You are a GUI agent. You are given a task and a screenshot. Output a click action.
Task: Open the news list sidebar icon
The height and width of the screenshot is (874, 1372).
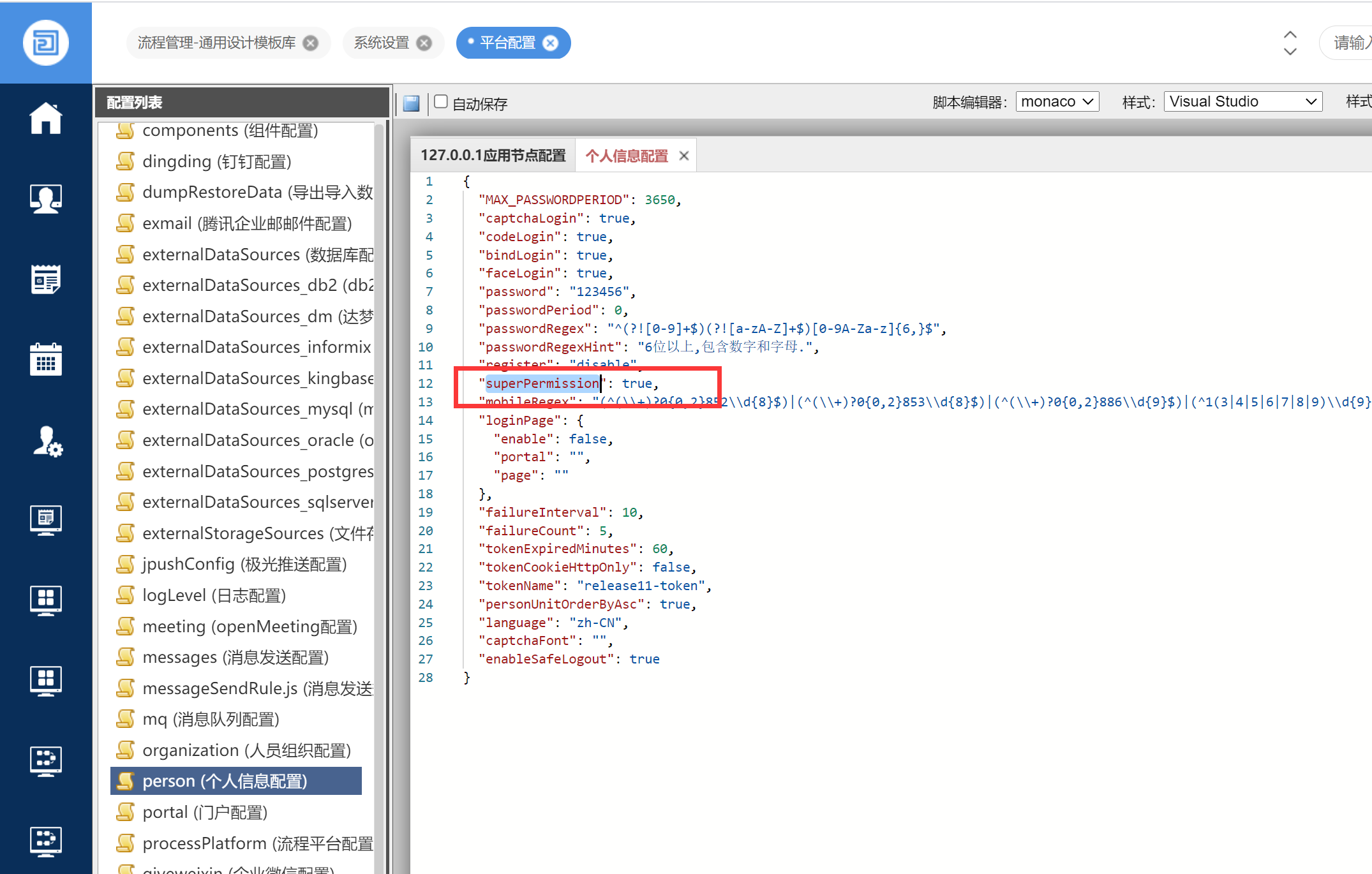click(x=45, y=279)
